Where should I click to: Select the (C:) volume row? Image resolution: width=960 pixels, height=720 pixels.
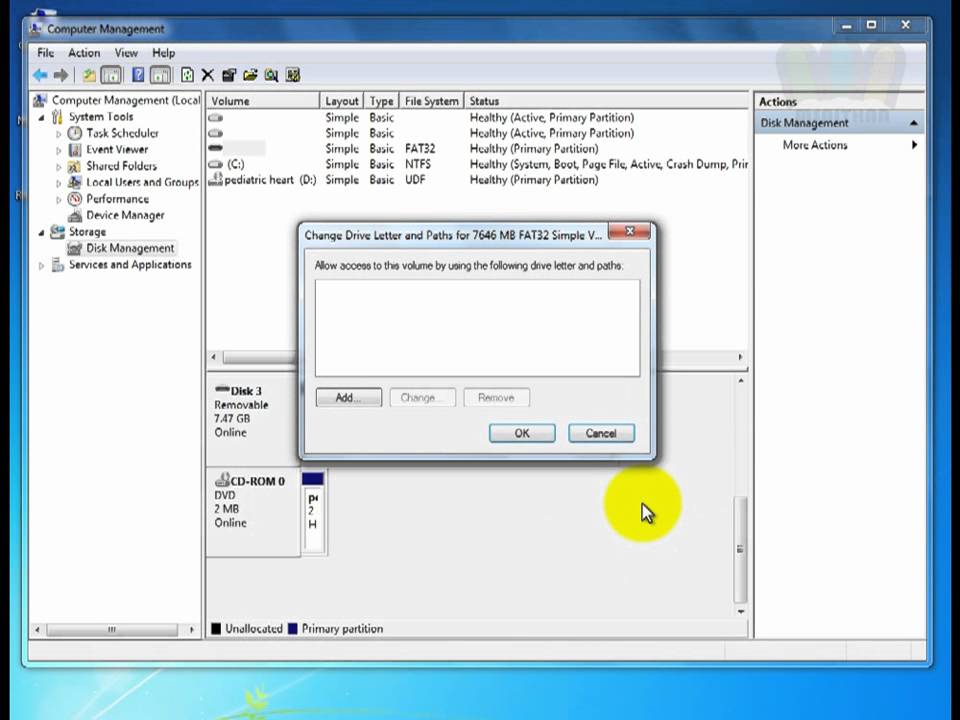pos(478,164)
